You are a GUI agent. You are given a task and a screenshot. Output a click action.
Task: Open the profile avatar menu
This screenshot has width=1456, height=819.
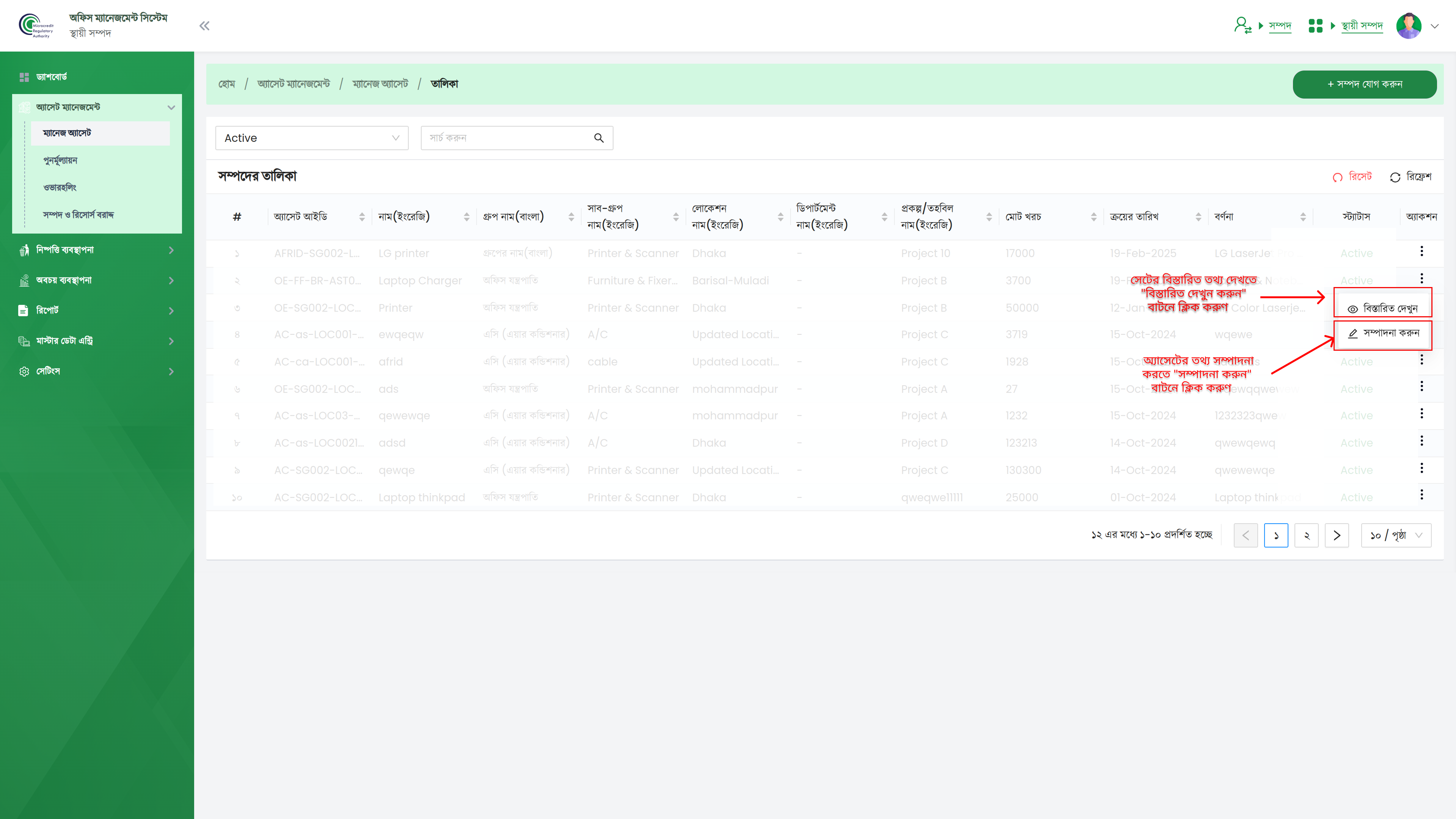(x=1409, y=25)
